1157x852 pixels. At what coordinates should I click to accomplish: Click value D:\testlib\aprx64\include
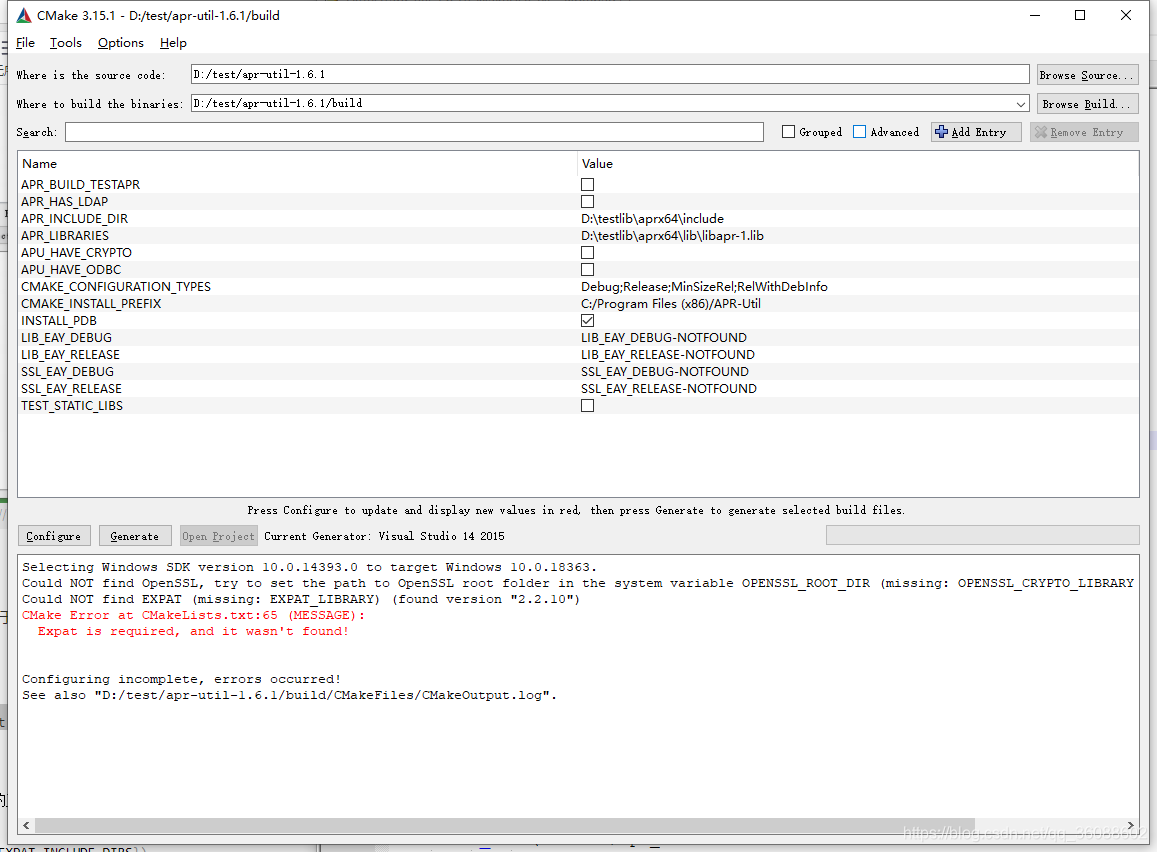[652, 218]
